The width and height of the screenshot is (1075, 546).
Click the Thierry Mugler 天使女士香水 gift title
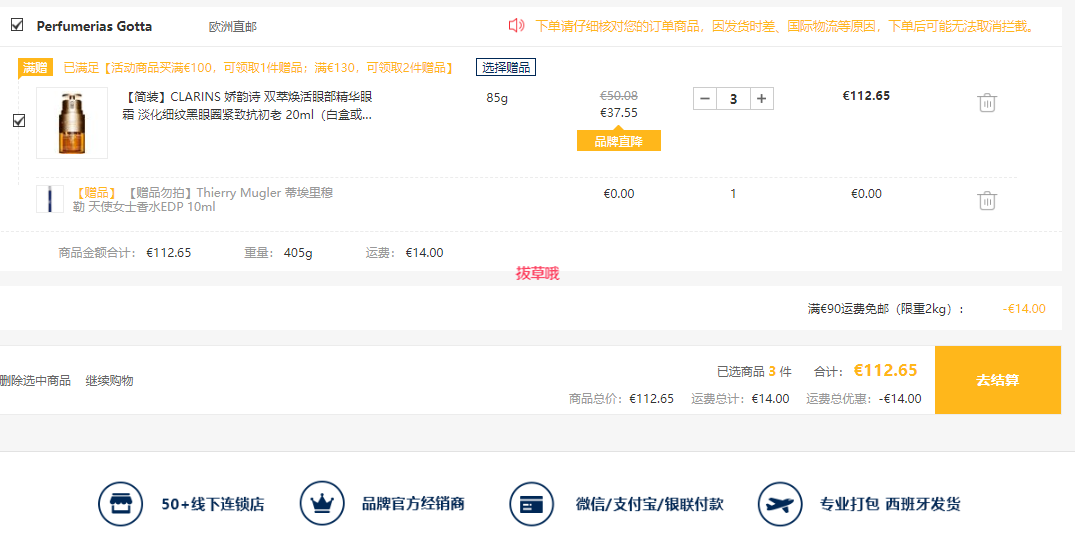pos(203,200)
